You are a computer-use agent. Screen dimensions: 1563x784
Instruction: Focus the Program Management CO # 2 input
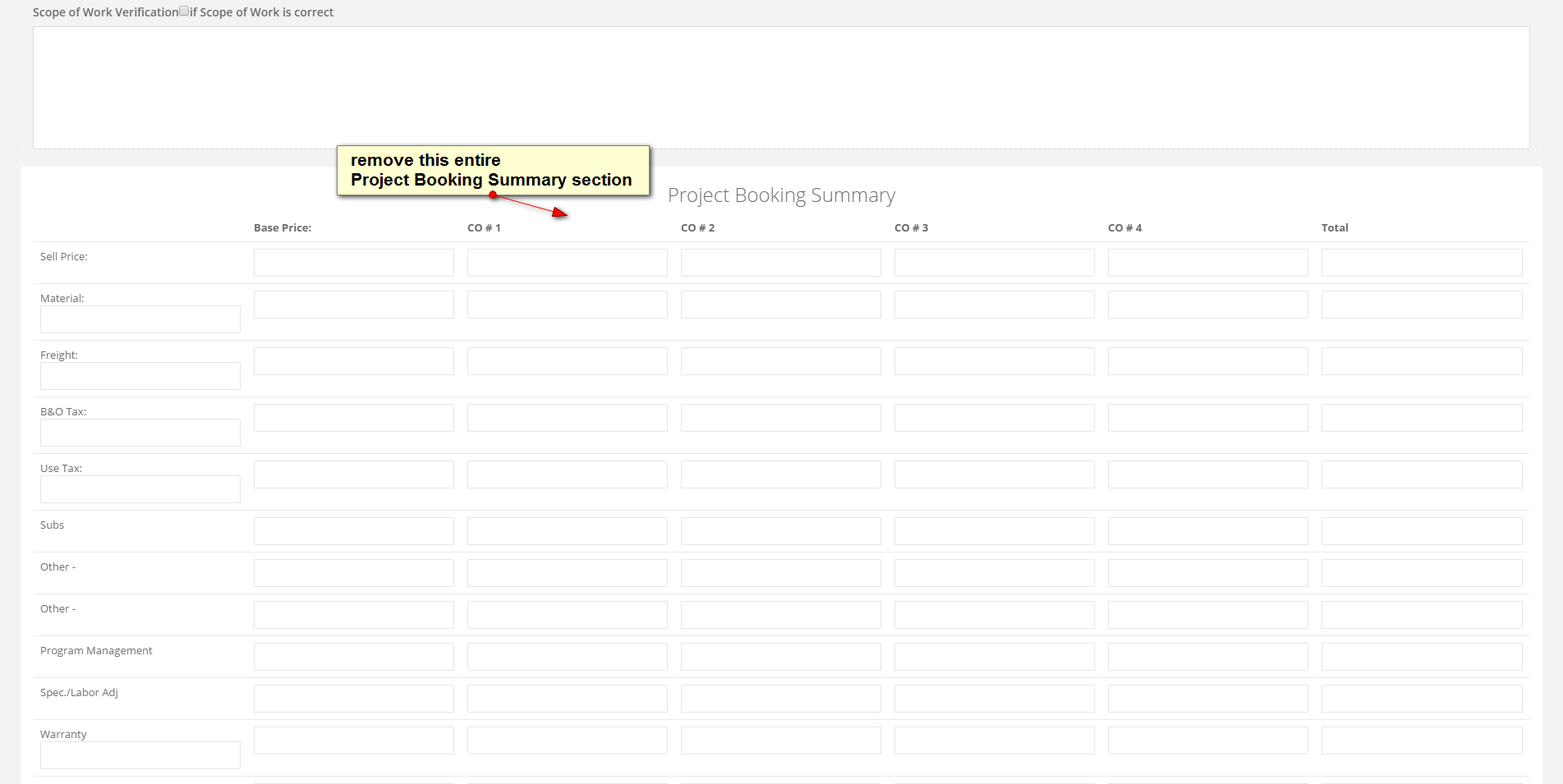[781, 657]
